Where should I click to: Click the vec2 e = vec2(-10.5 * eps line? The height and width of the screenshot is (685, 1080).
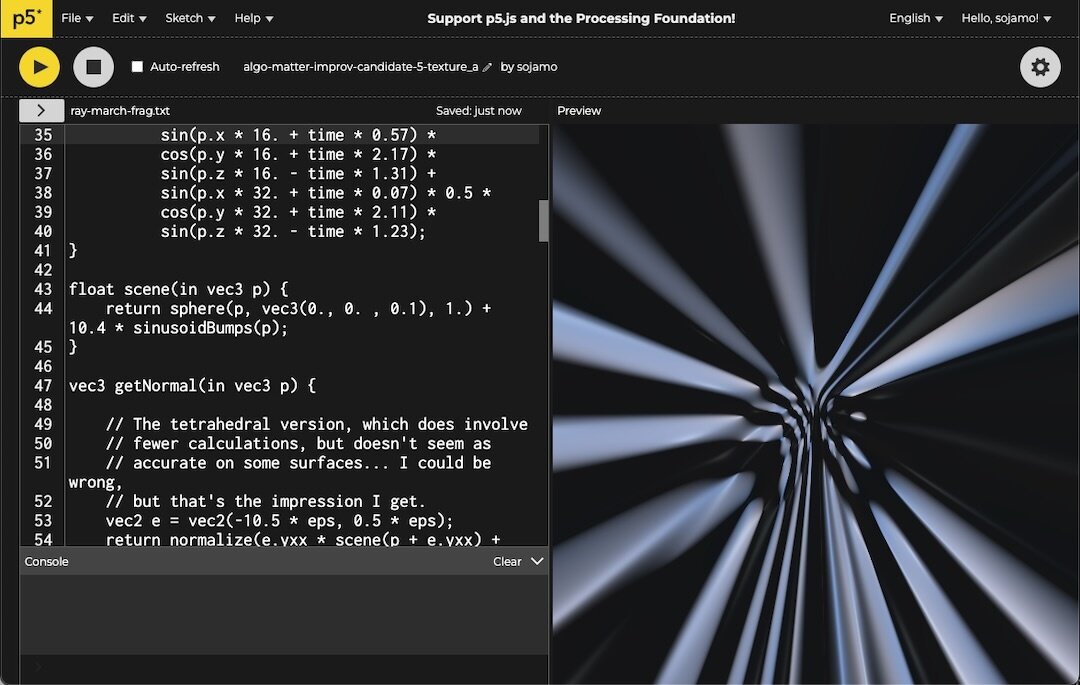pyautogui.click(x=280, y=520)
